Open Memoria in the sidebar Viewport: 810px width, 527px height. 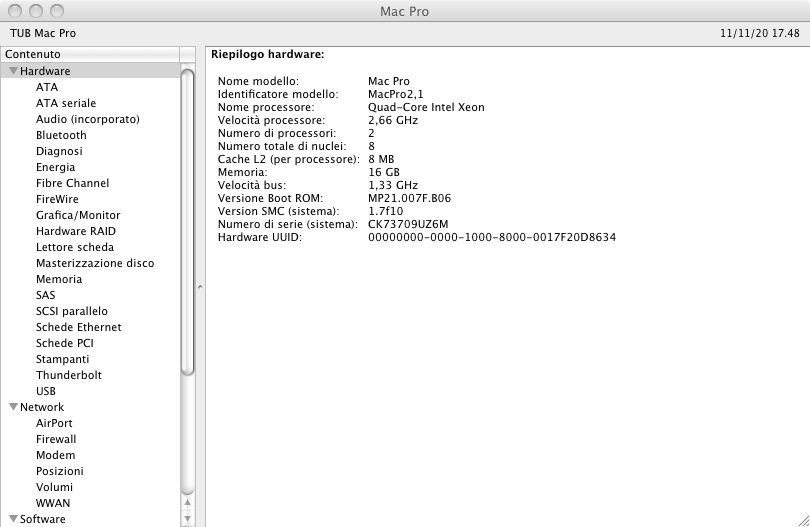[59, 280]
